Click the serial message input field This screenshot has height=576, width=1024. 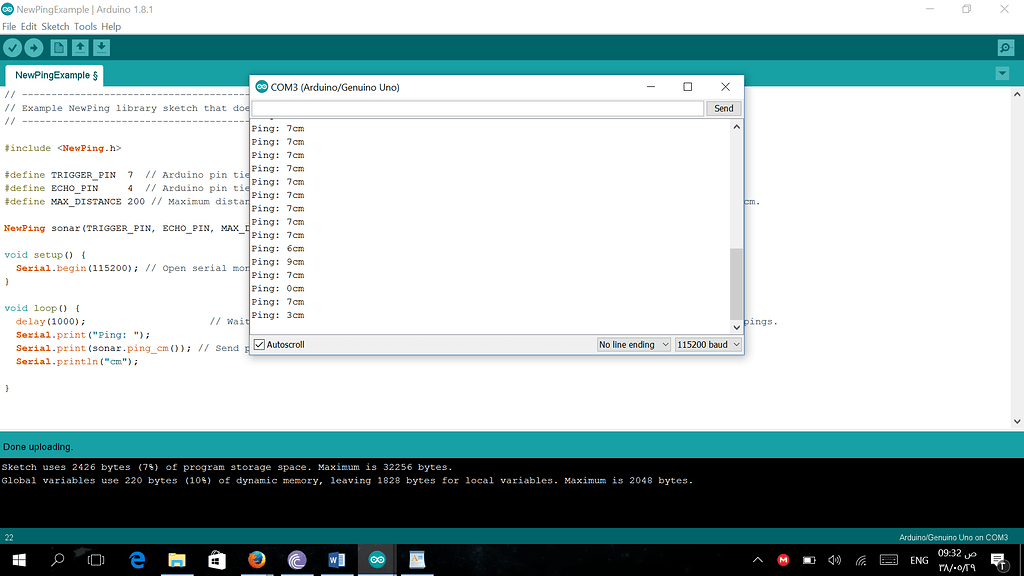(480, 107)
